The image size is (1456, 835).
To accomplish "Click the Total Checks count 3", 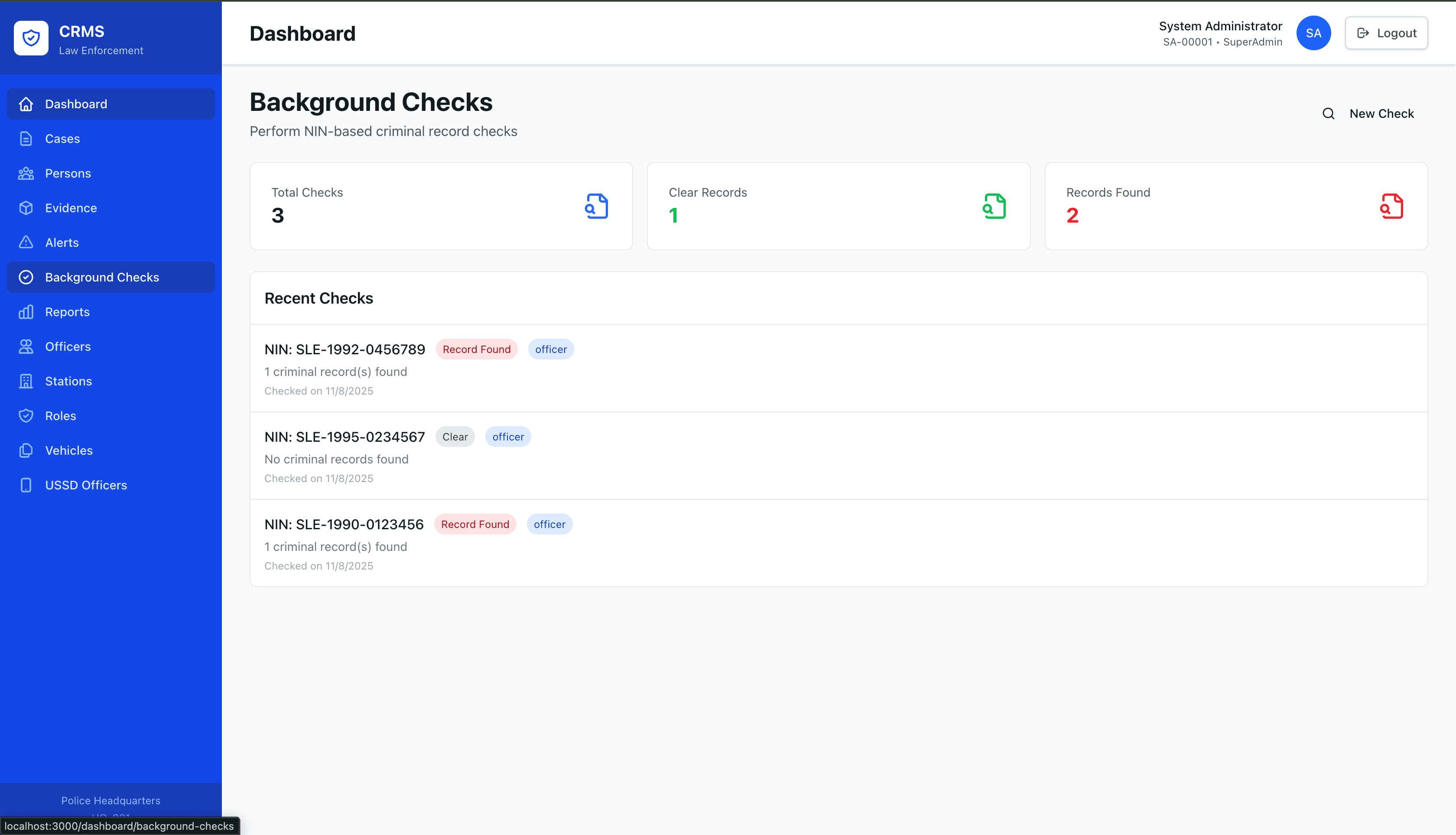I will 278,216.
